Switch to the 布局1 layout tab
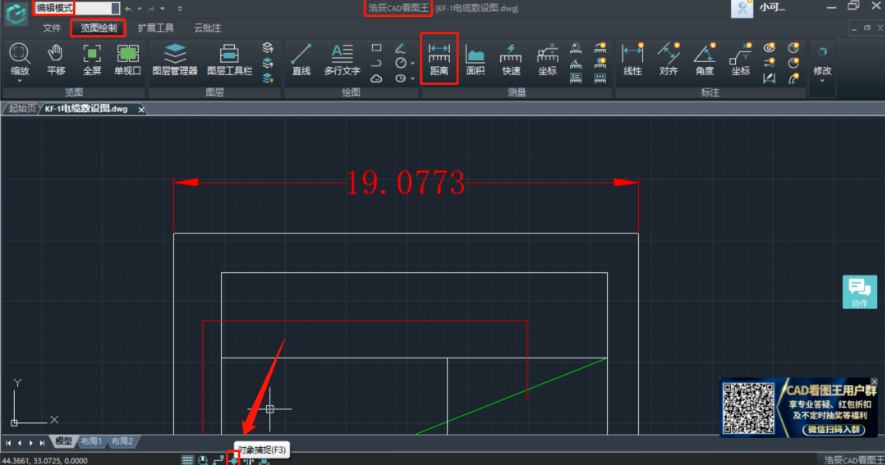 pyautogui.click(x=91, y=441)
